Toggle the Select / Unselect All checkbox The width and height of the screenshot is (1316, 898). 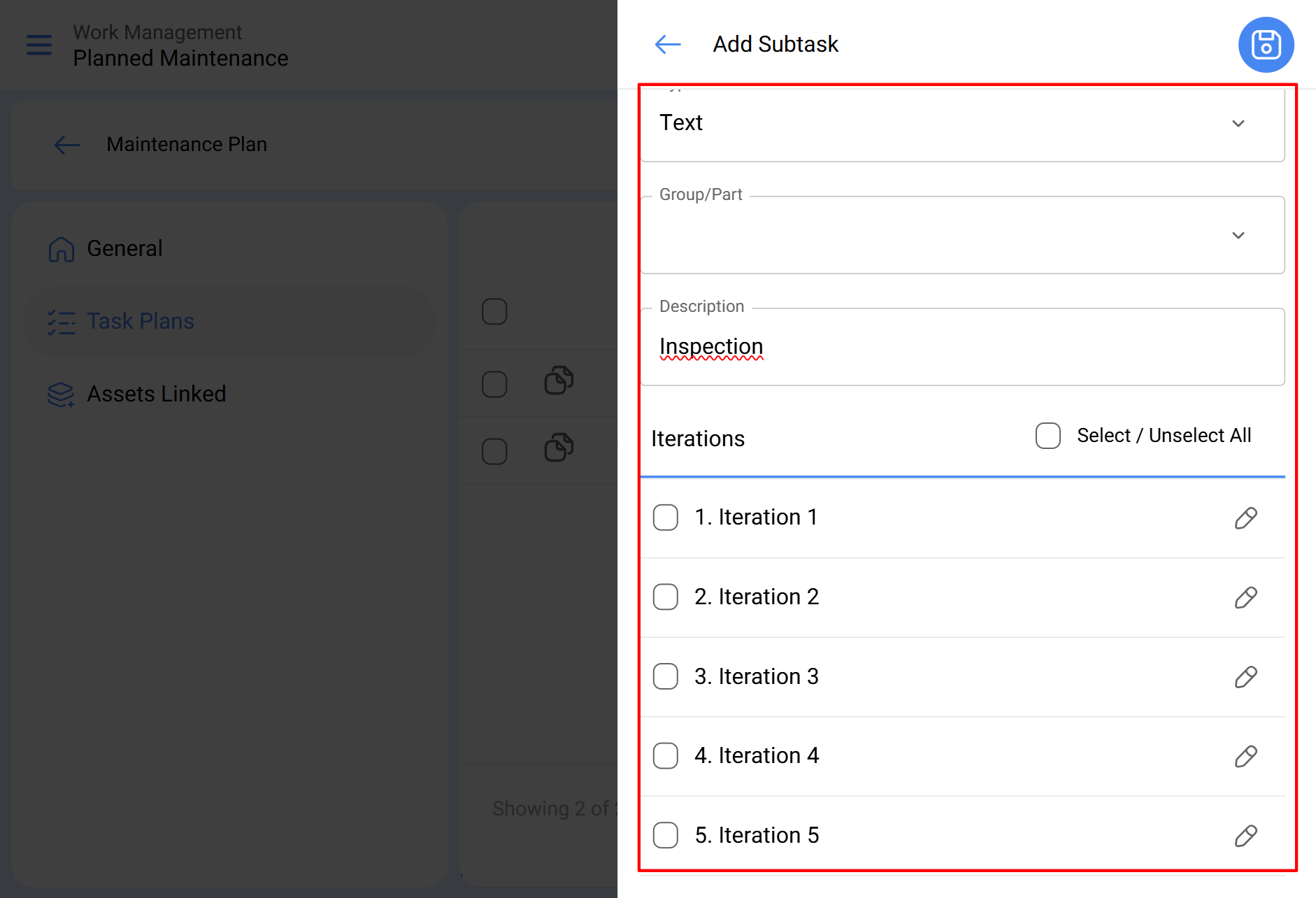1047,436
